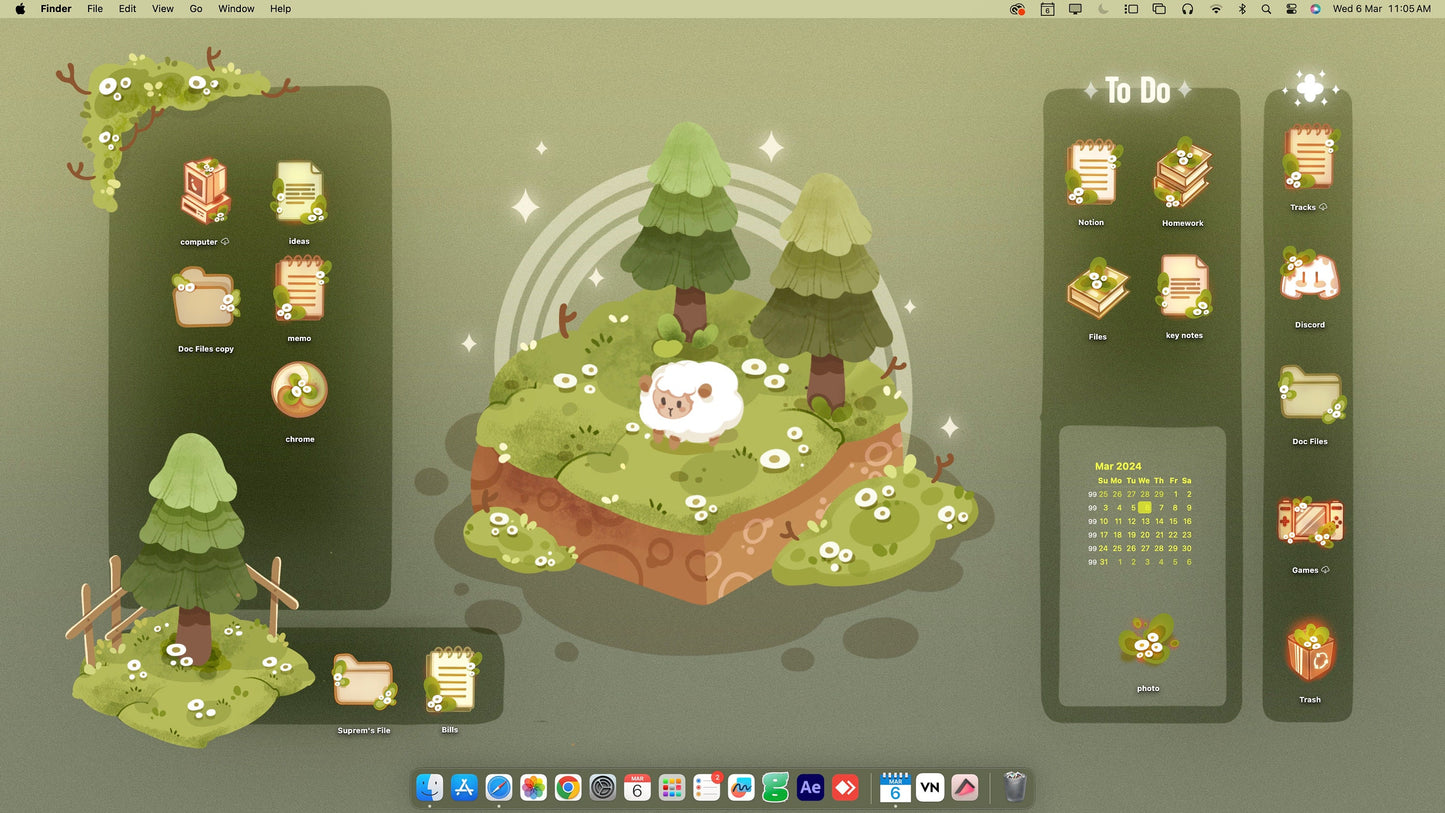Open the Suprem's File folder
Screen dimensions: 1445x813
point(363,682)
